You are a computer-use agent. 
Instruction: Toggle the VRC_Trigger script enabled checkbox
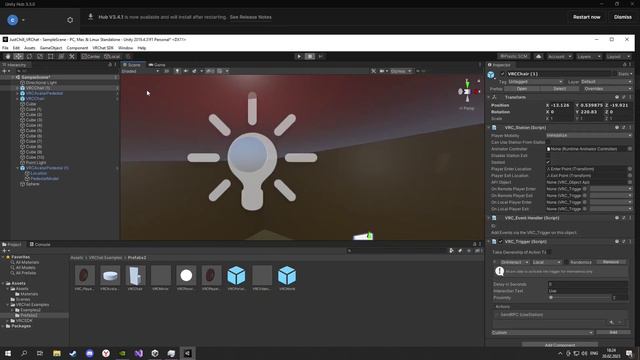pos(500,242)
